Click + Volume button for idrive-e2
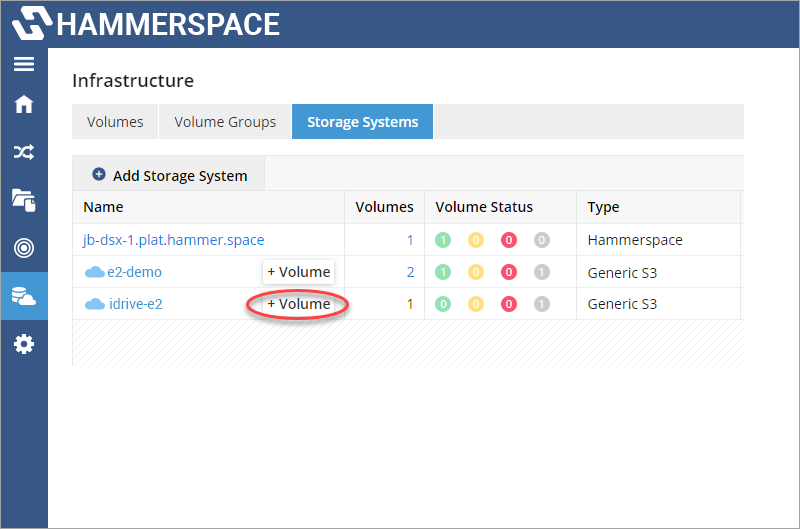800x529 pixels. (x=298, y=304)
